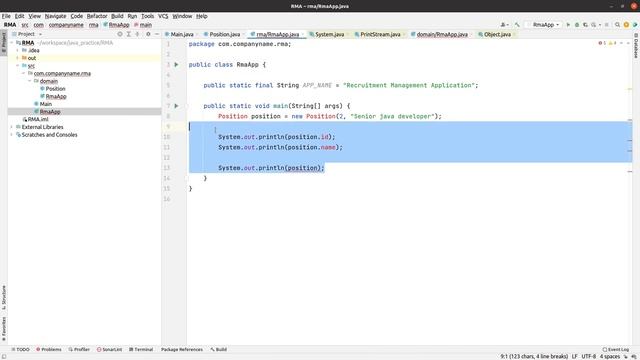Click Collapse All icon in Project panel
The width and height of the screenshot is (640, 360).
click(138, 34)
